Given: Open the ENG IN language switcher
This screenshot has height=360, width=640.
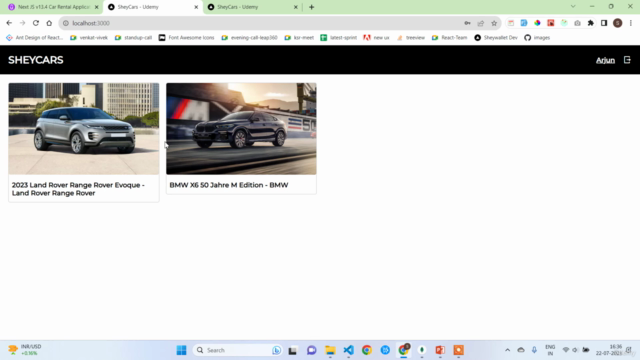Looking at the screenshot, I should tap(550, 350).
